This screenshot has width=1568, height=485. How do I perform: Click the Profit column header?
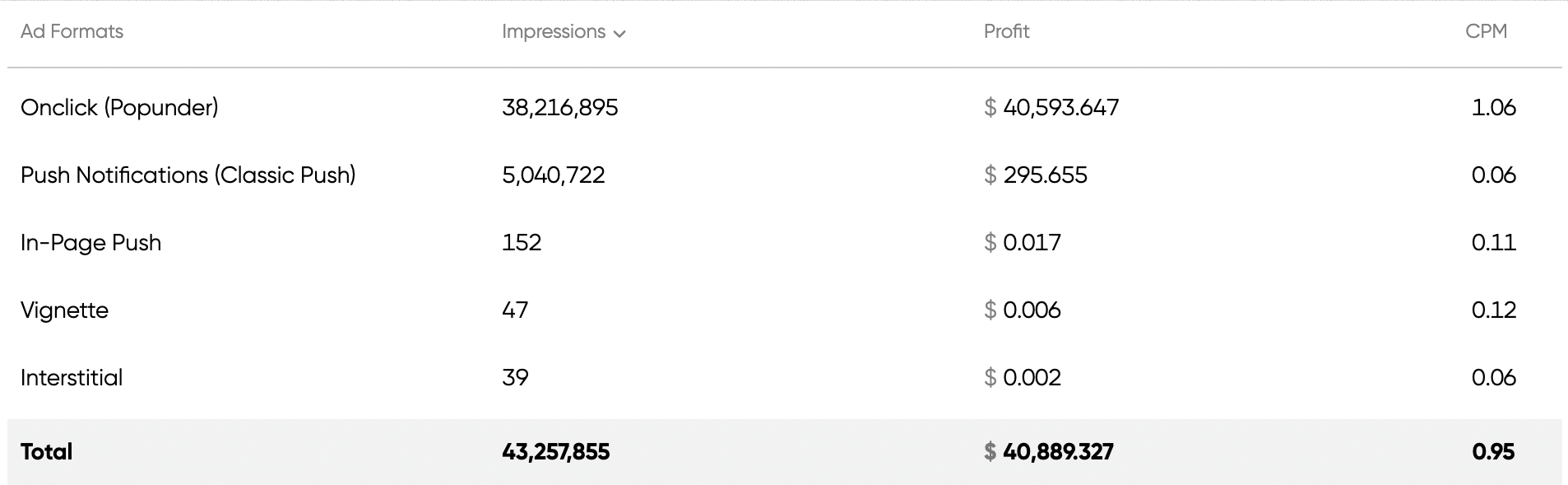1006,31
